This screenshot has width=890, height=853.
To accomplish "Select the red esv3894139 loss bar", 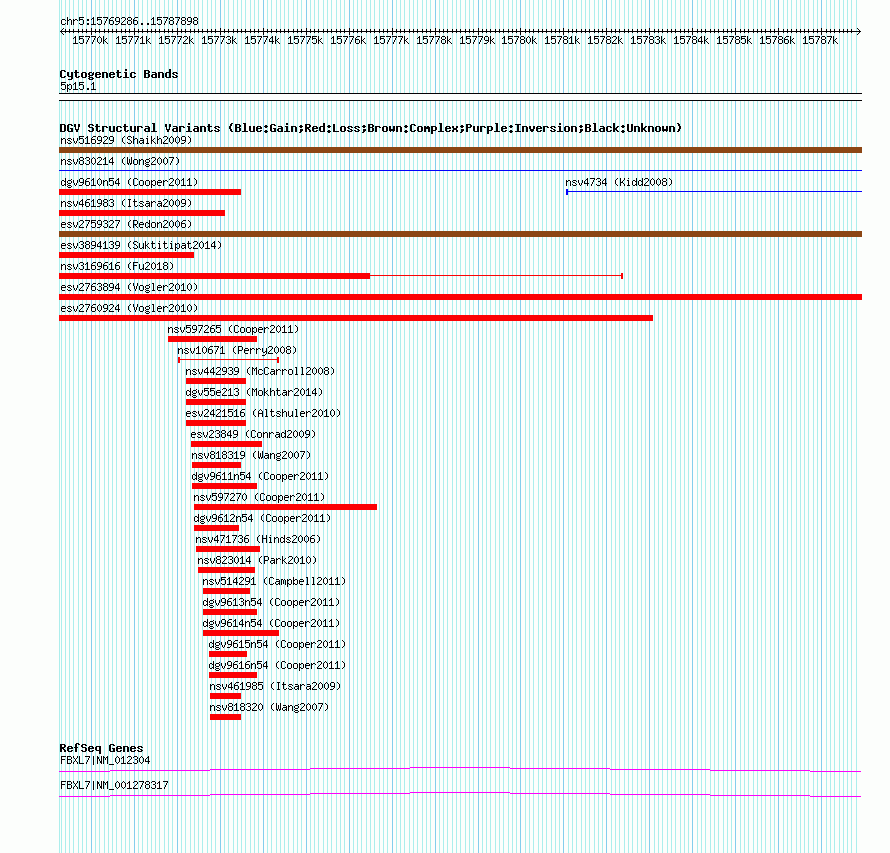I will (x=127, y=255).
